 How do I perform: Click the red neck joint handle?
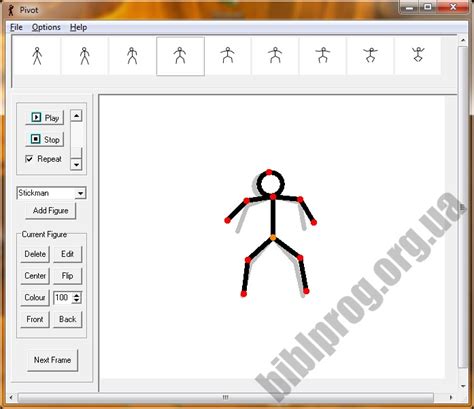(x=273, y=197)
